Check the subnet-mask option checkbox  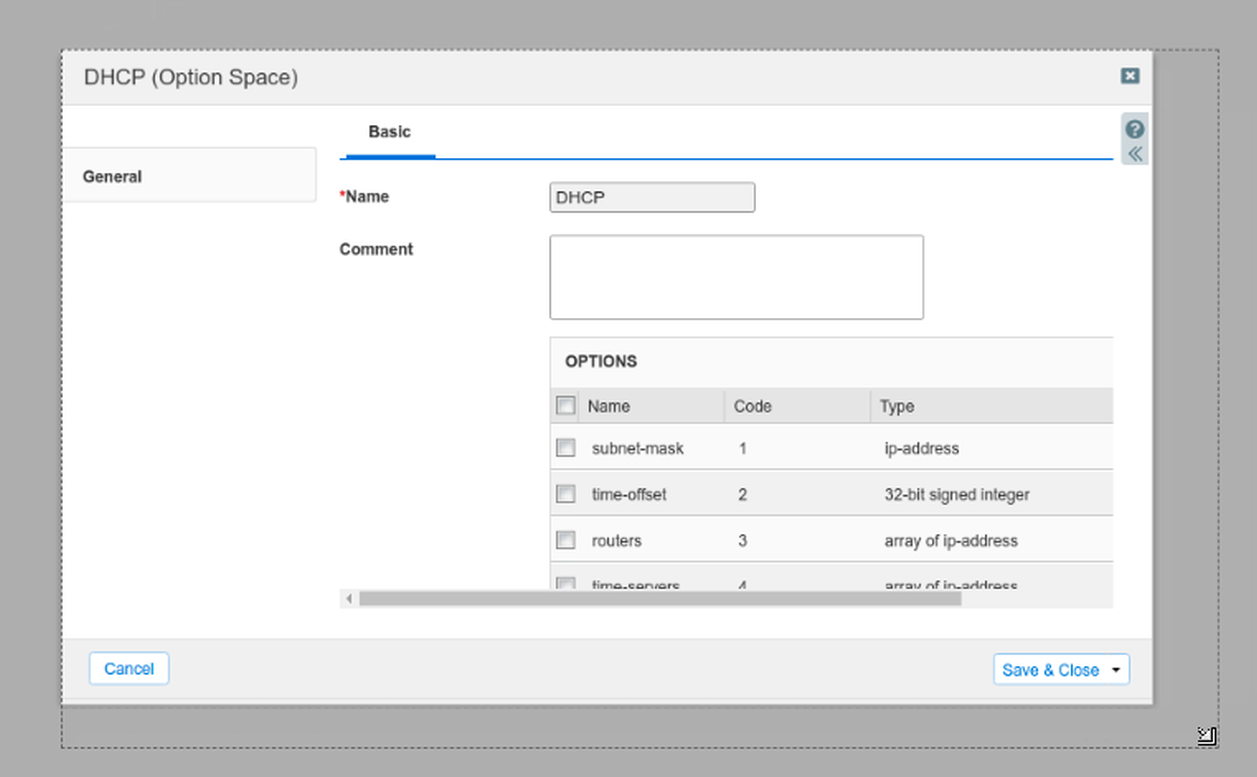pos(566,448)
